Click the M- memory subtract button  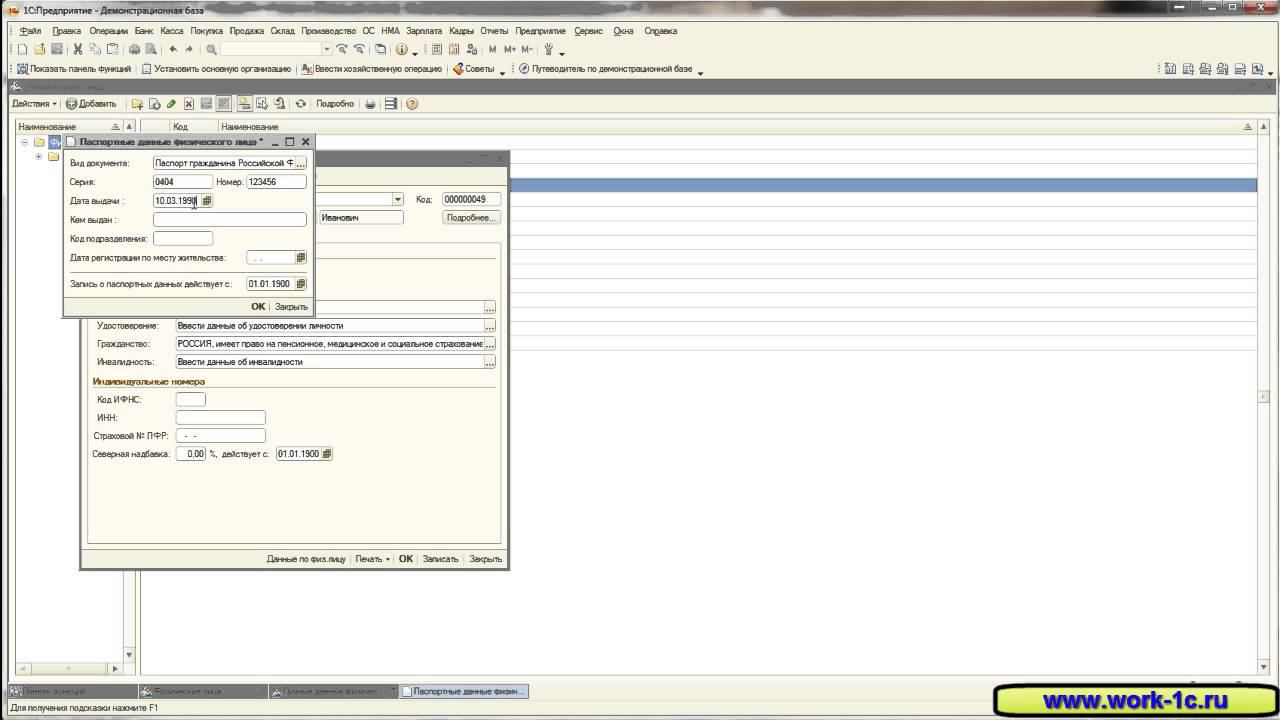527,49
